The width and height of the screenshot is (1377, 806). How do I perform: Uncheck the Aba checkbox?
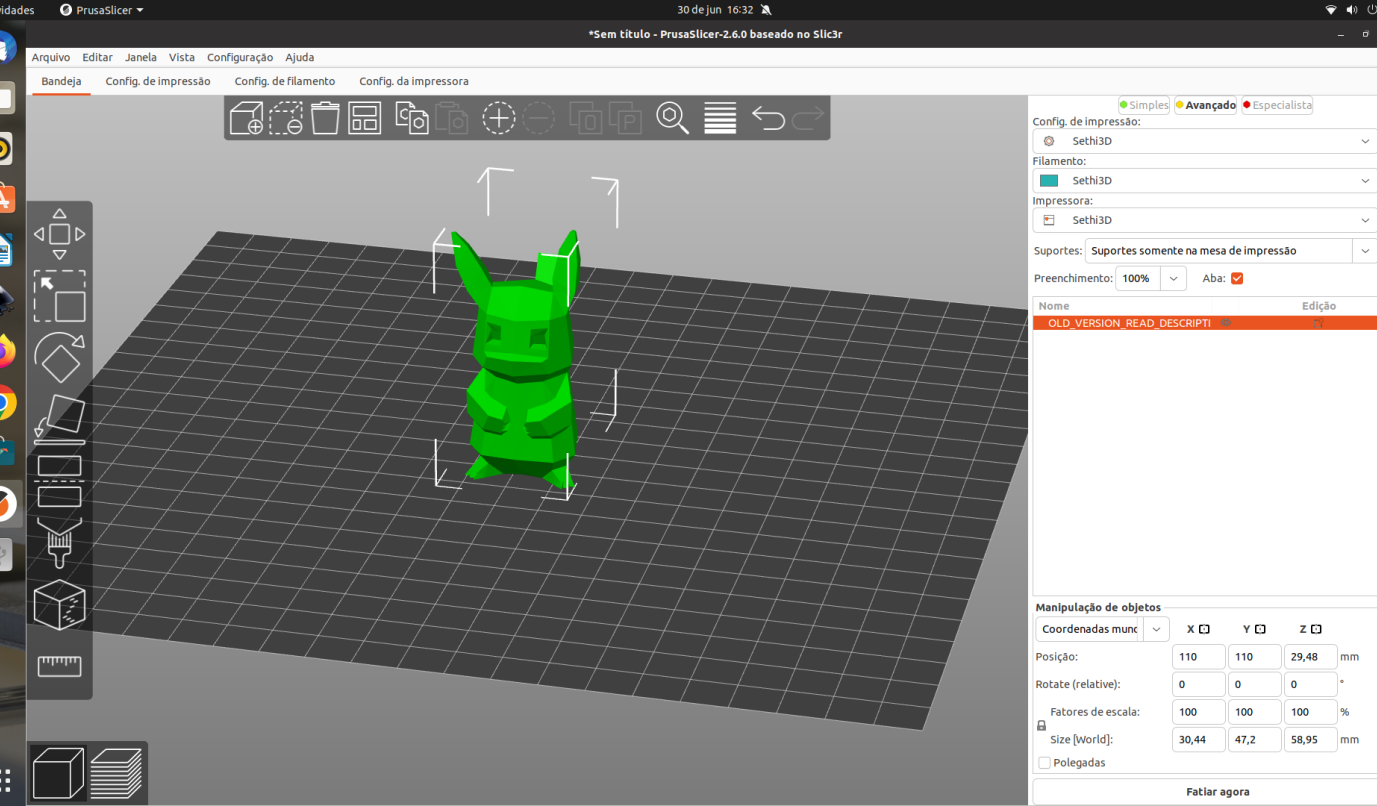(1237, 278)
